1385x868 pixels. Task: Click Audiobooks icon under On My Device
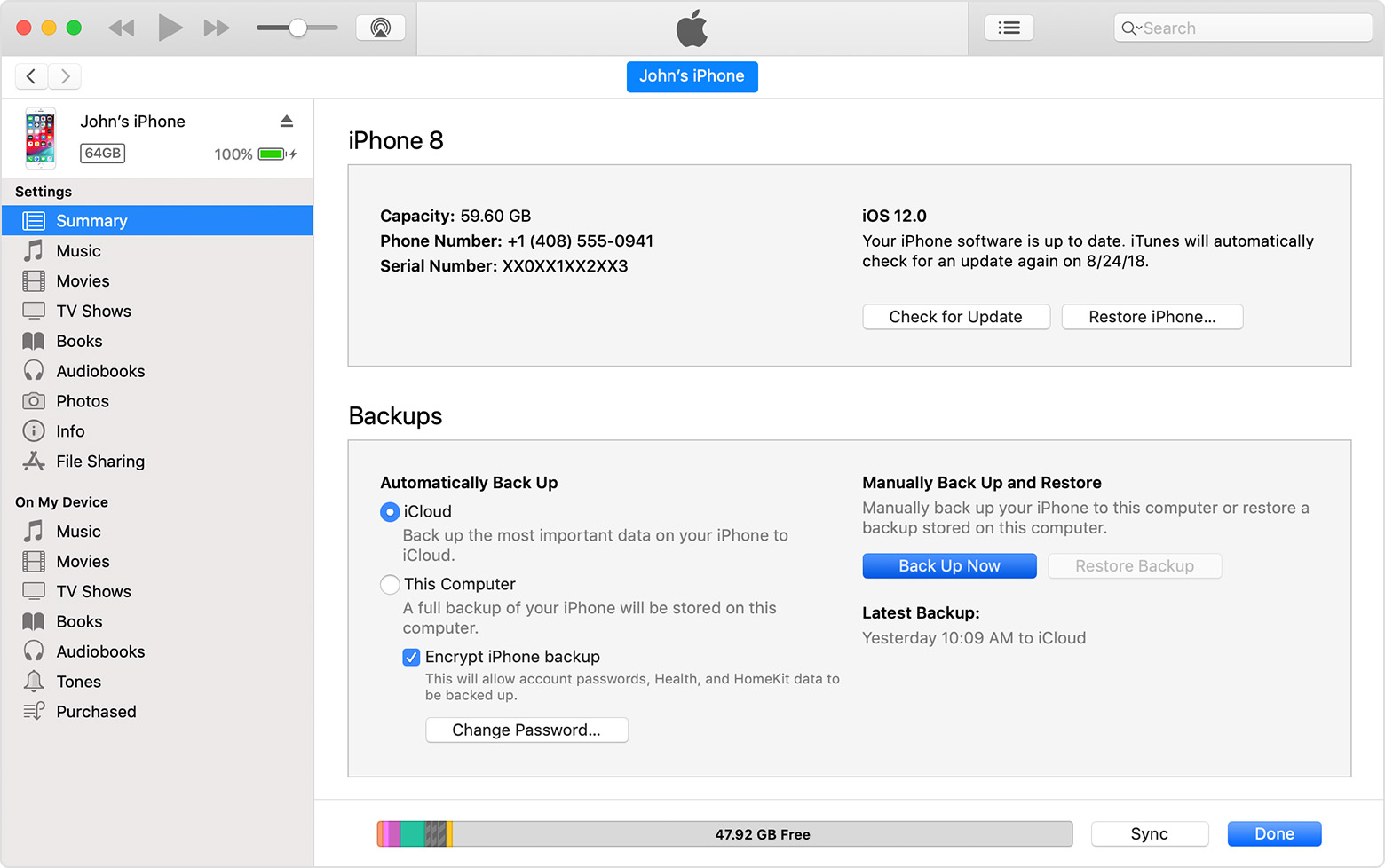[34, 651]
